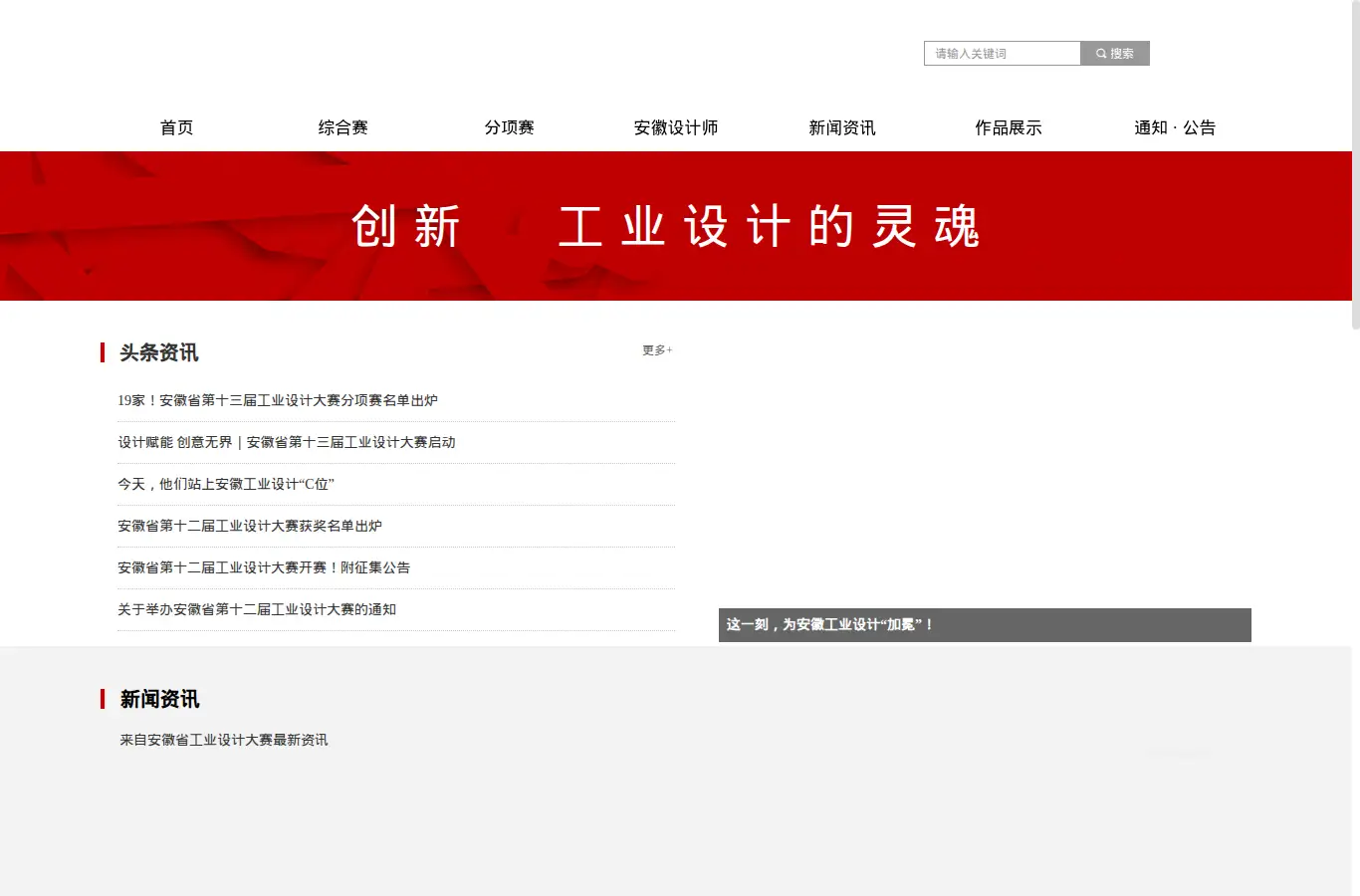Viewport: 1360px width, 896px height.
Task: Open the 作品展示 navigation item
Action: click(1009, 127)
